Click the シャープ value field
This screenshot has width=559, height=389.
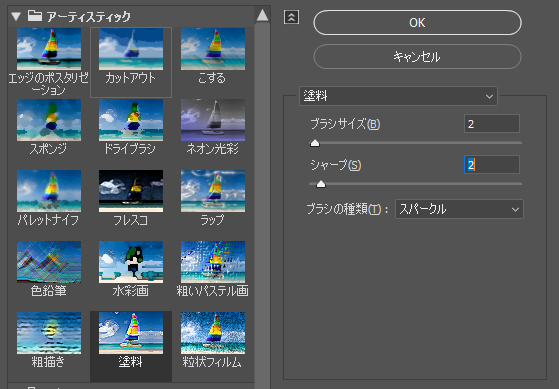tap(492, 165)
